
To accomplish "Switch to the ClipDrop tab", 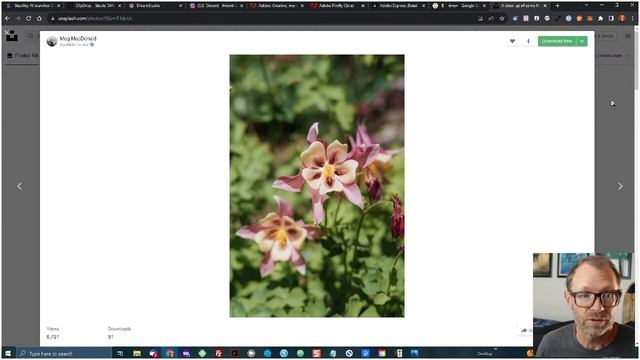I will (x=95, y=6).
